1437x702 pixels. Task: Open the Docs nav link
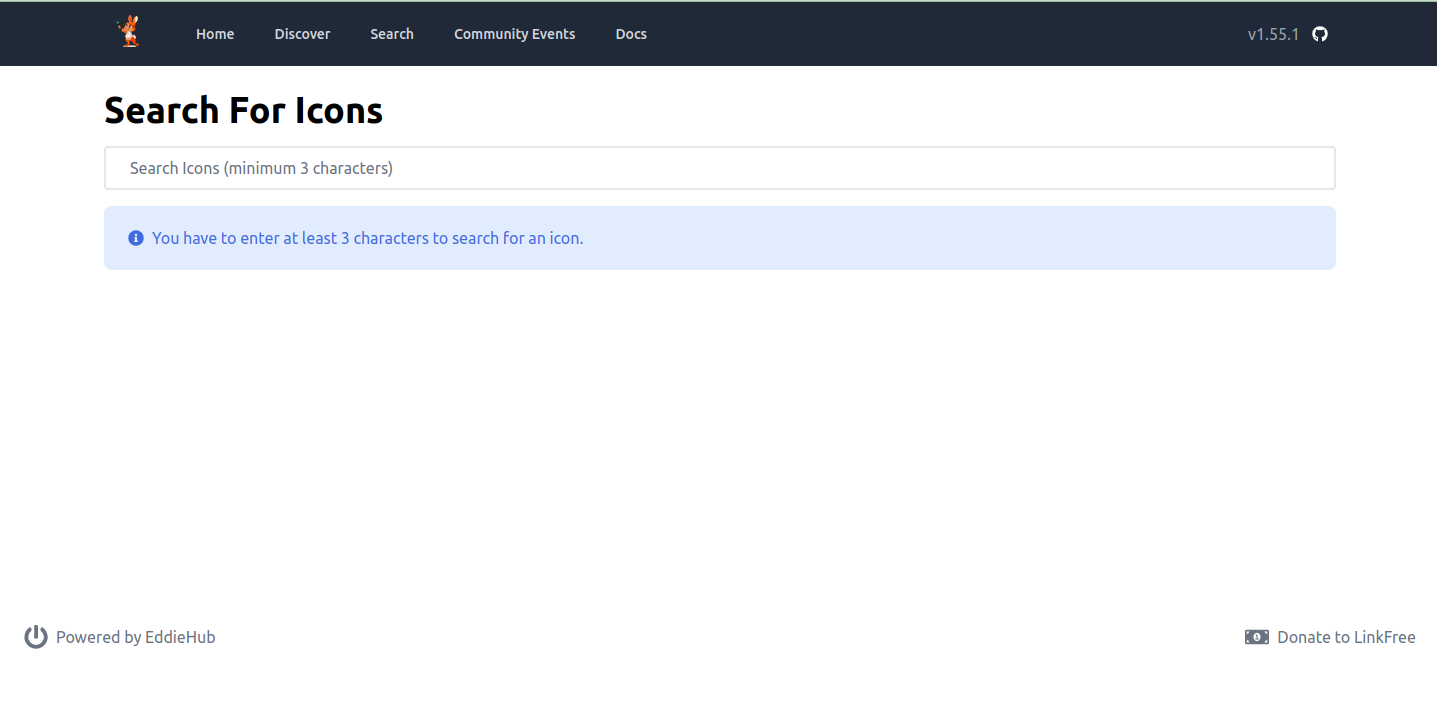point(631,34)
